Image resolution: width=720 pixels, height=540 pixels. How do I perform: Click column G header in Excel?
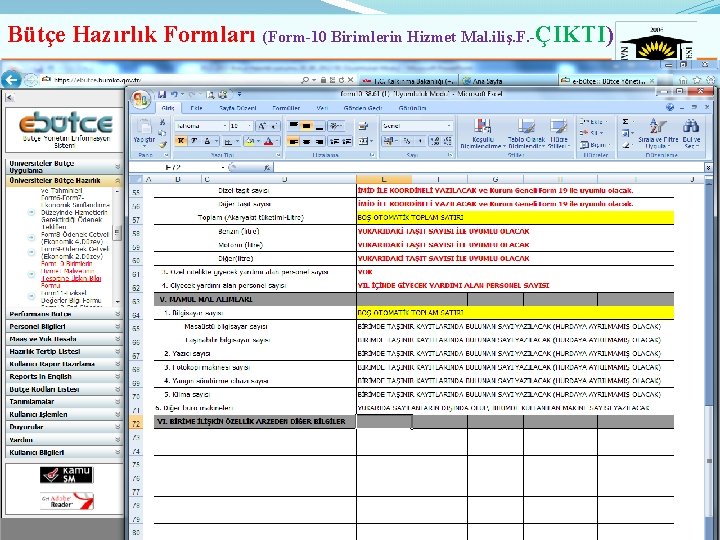(495, 180)
